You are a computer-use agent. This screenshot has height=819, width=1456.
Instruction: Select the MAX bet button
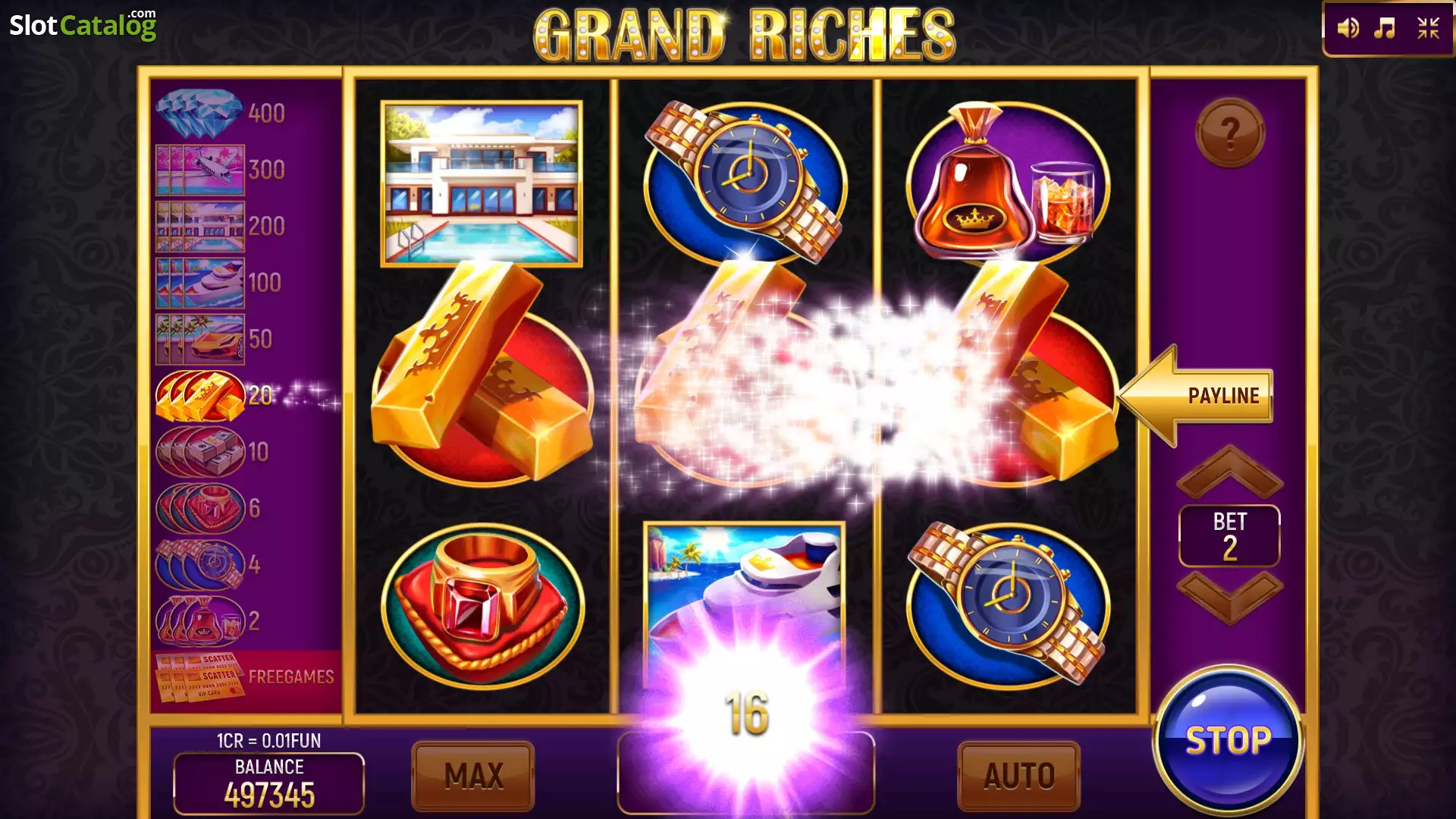coord(473,776)
